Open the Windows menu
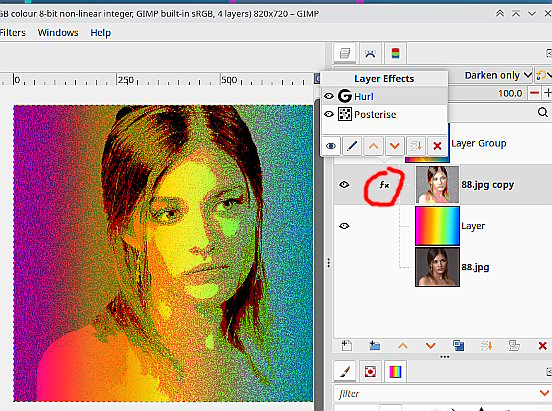The width and height of the screenshot is (552, 411). click(58, 32)
